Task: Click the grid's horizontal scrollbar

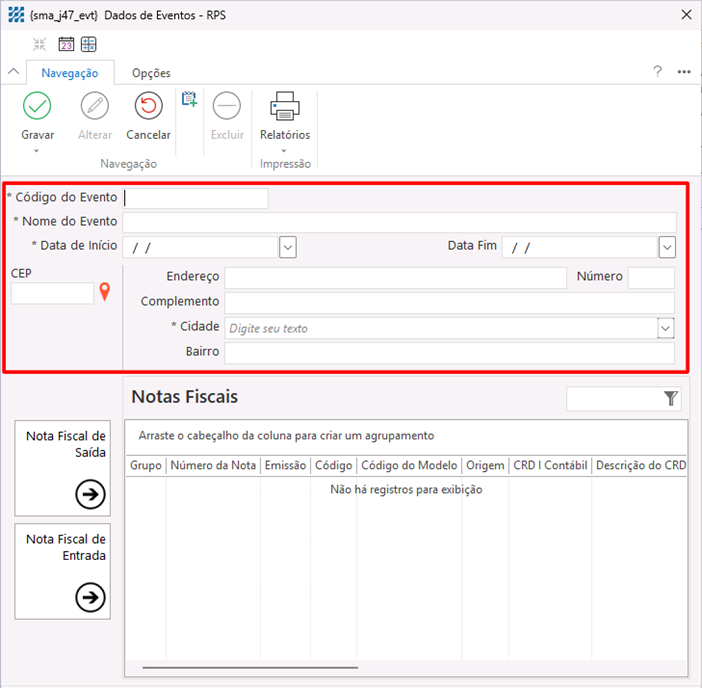Action: tap(250, 667)
